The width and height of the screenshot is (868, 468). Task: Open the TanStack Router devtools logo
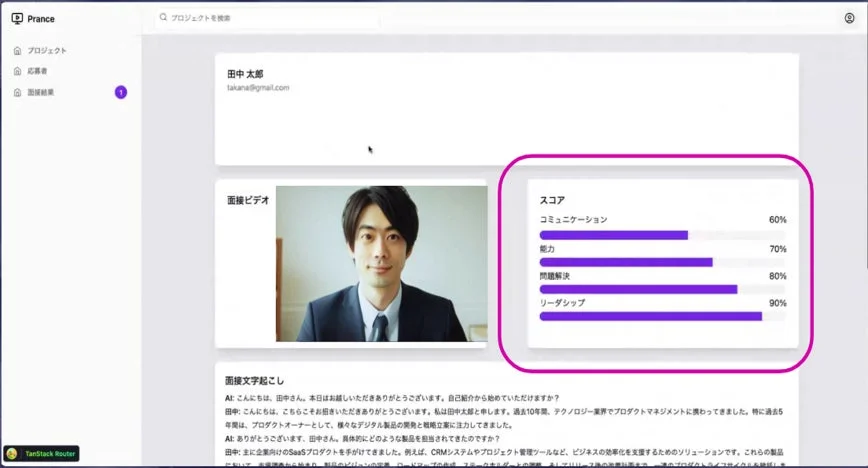(x=12, y=454)
